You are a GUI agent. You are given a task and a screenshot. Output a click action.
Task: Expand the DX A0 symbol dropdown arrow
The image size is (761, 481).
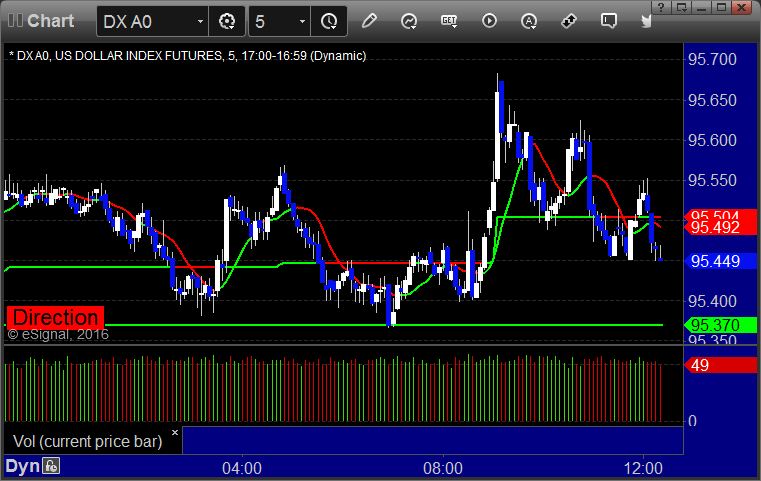[x=200, y=21]
